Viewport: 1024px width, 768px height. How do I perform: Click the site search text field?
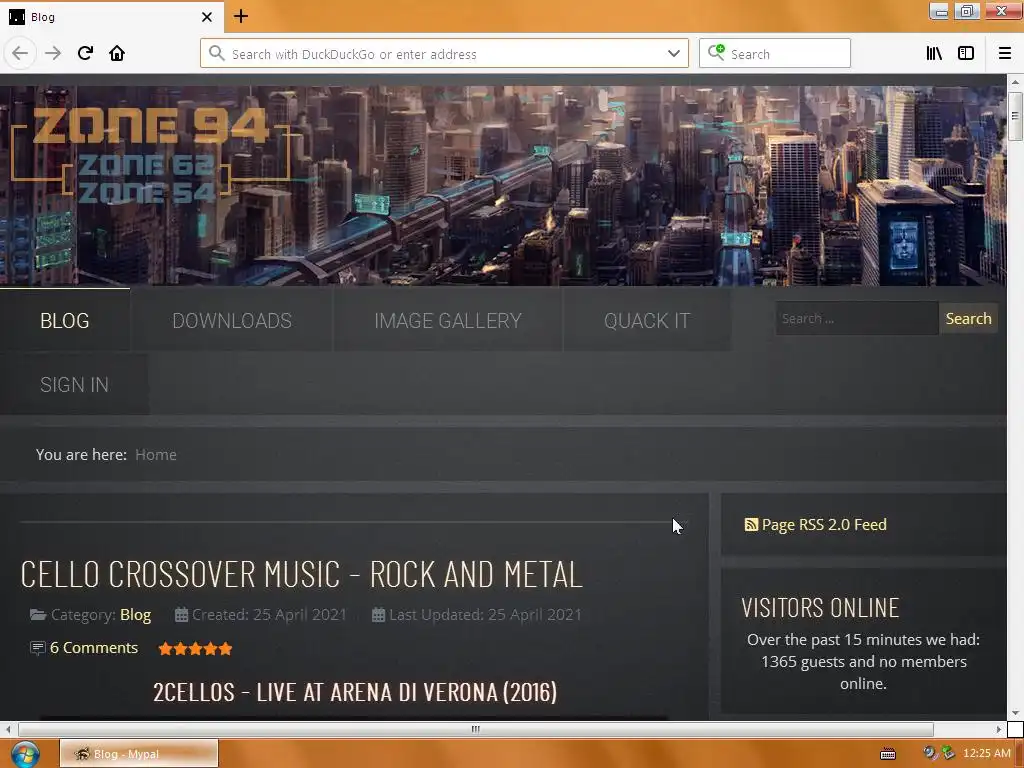(856, 319)
